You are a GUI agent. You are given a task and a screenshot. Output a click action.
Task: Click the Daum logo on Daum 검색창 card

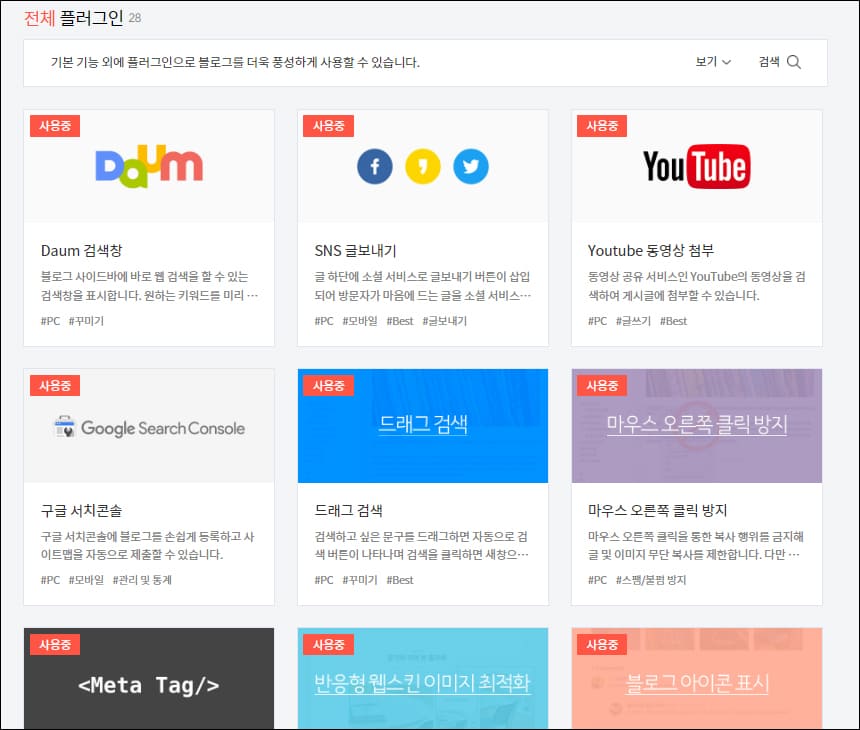tap(148, 166)
